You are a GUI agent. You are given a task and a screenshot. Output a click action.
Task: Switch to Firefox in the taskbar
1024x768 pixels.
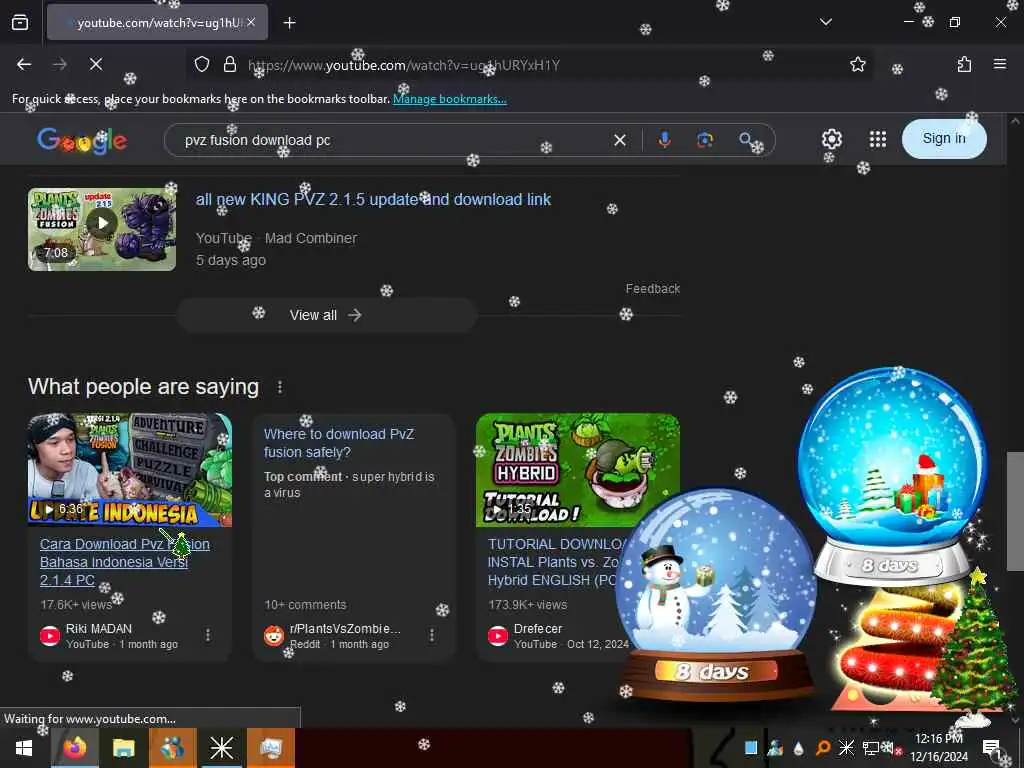click(74, 748)
